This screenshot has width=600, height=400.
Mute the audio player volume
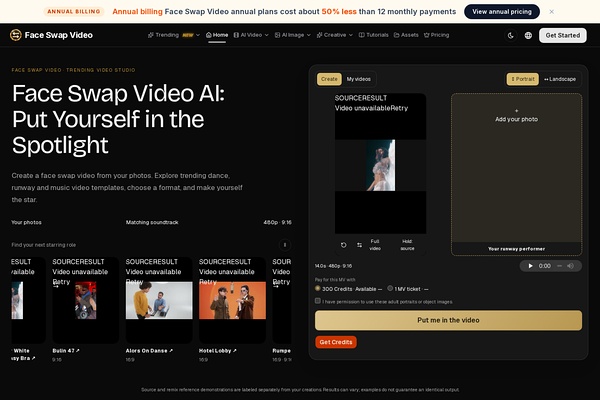click(570, 266)
